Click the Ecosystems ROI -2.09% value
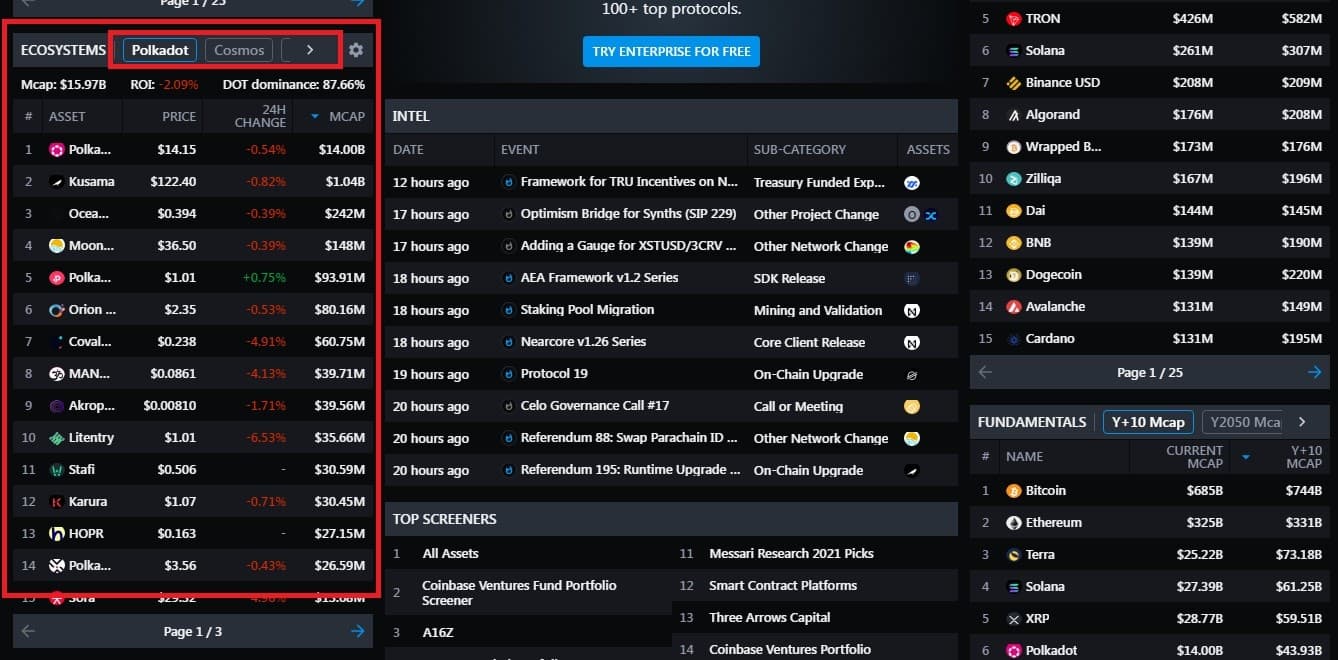 pyautogui.click(x=179, y=85)
